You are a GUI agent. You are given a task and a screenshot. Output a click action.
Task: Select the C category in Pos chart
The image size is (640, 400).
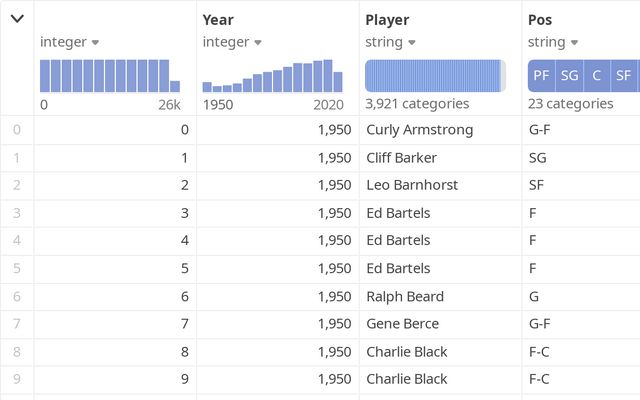(x=597, y=75)
